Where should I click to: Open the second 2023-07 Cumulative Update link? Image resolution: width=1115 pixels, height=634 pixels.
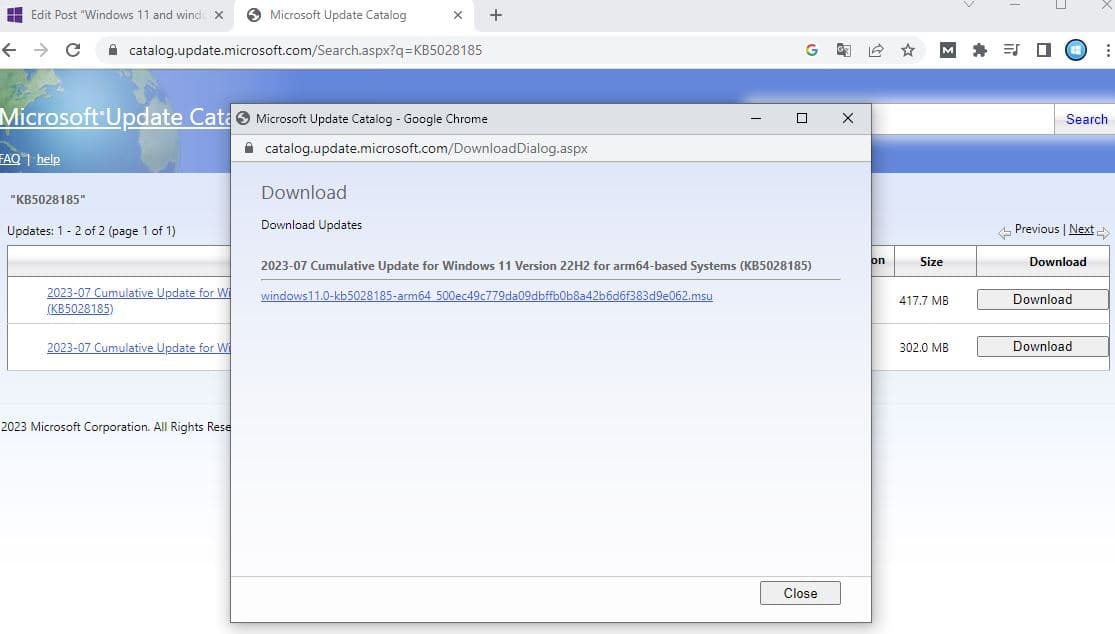point(139,348)
